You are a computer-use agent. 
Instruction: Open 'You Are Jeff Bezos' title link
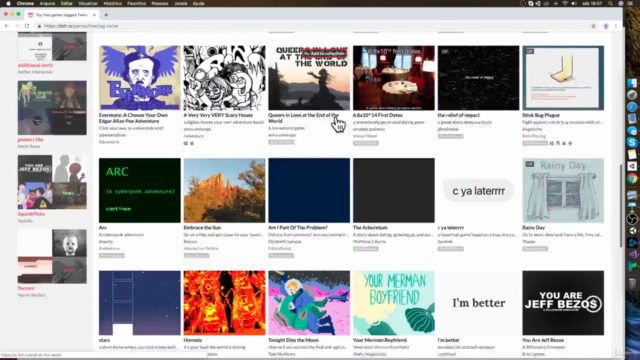pos(543,340)
